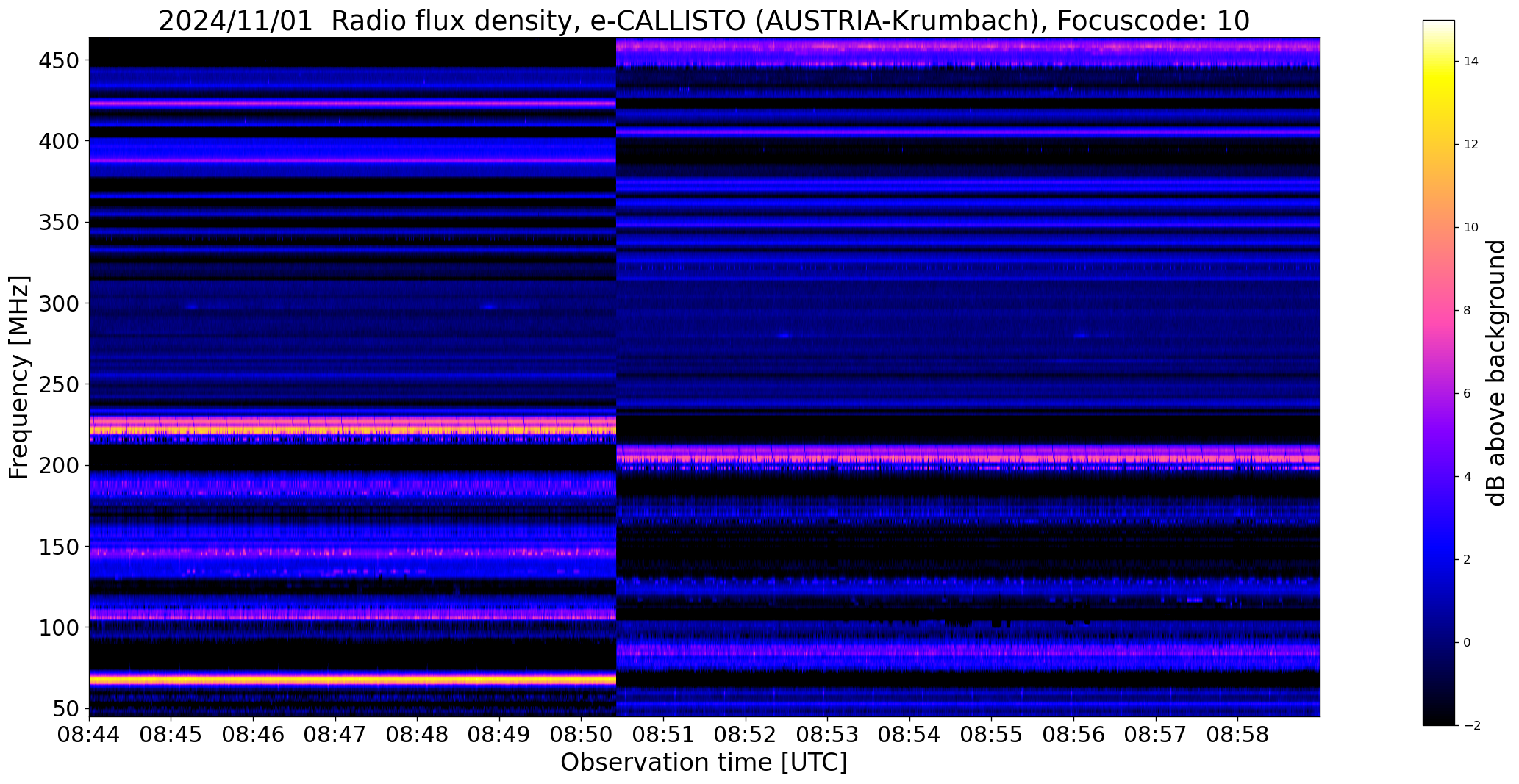
Task: Click the 'Frequency [MHz]' y-axis label
Action: [x=19, y=377]
